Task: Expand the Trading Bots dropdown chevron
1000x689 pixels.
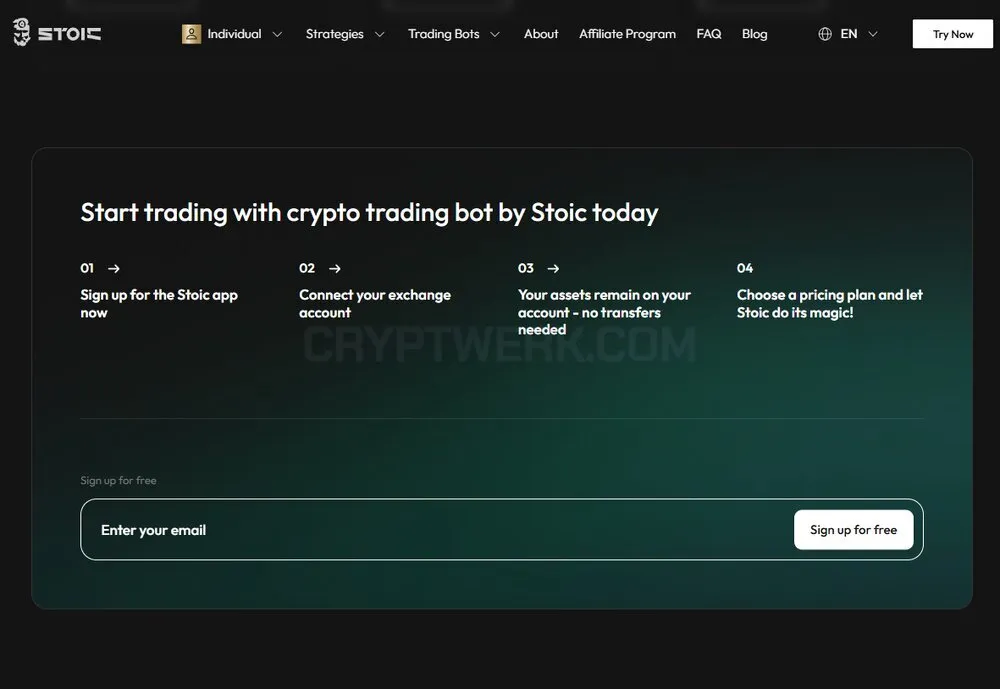Action: tap(495, 34)
